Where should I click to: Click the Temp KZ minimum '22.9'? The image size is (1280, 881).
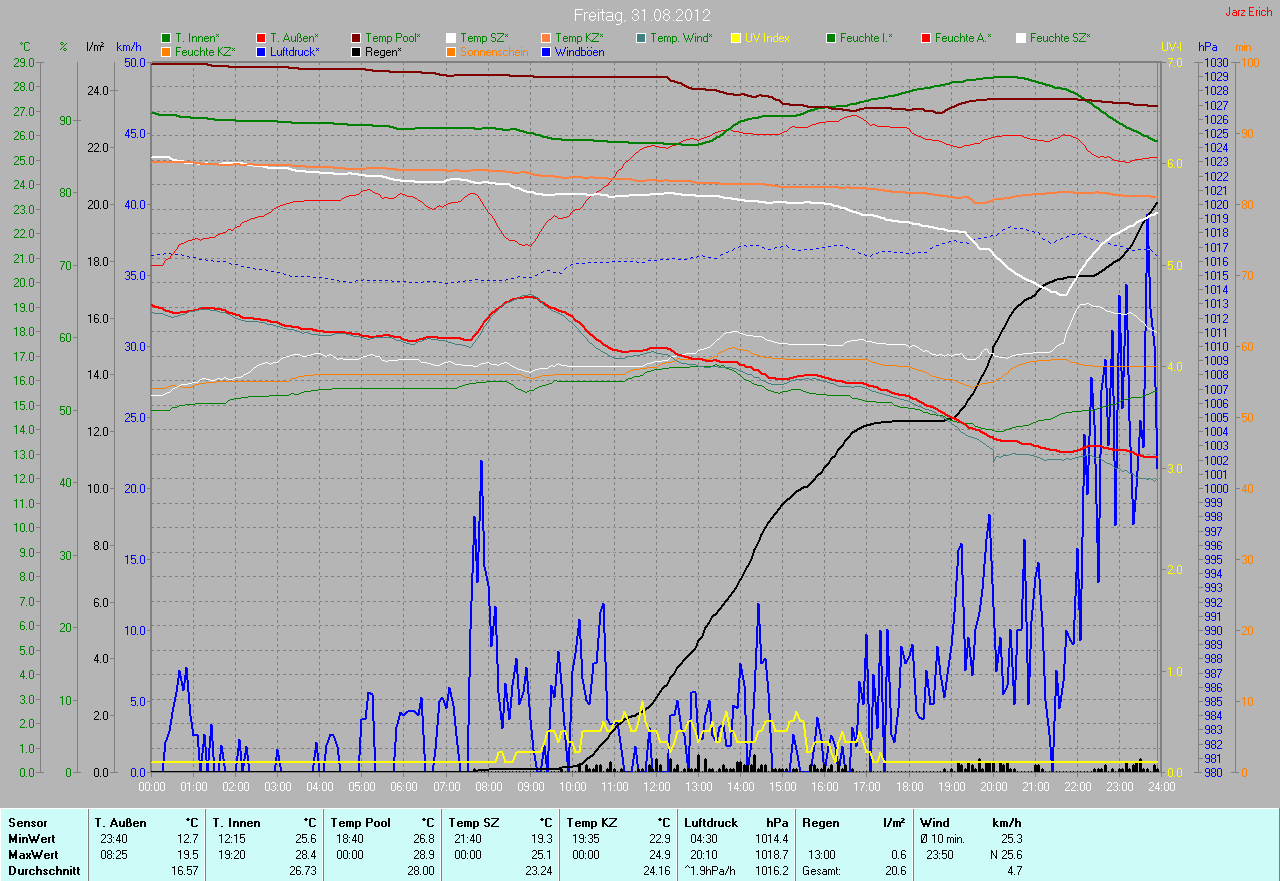click(x=658, y=838)
